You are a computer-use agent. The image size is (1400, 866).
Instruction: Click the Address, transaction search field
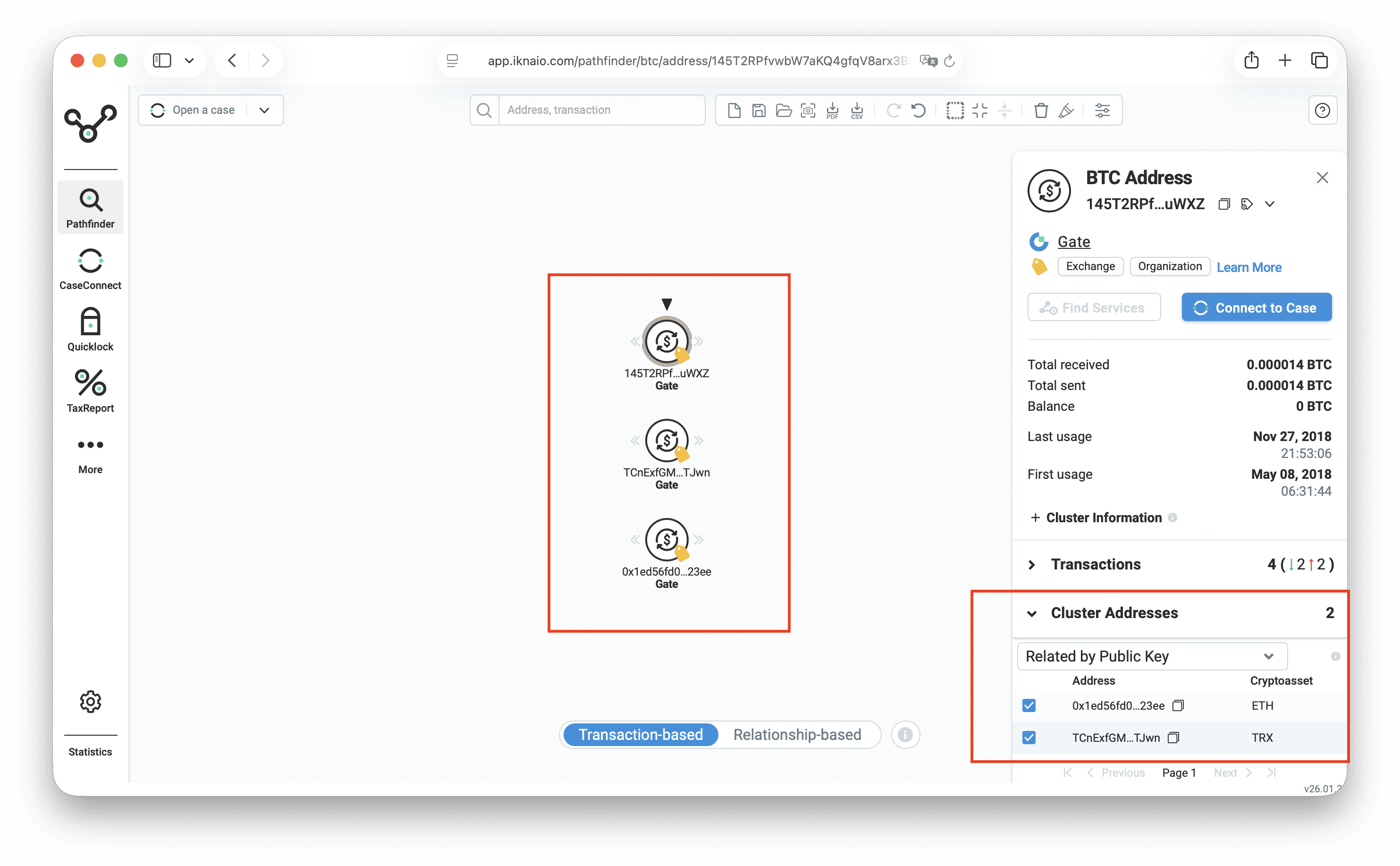click(601, 110)
